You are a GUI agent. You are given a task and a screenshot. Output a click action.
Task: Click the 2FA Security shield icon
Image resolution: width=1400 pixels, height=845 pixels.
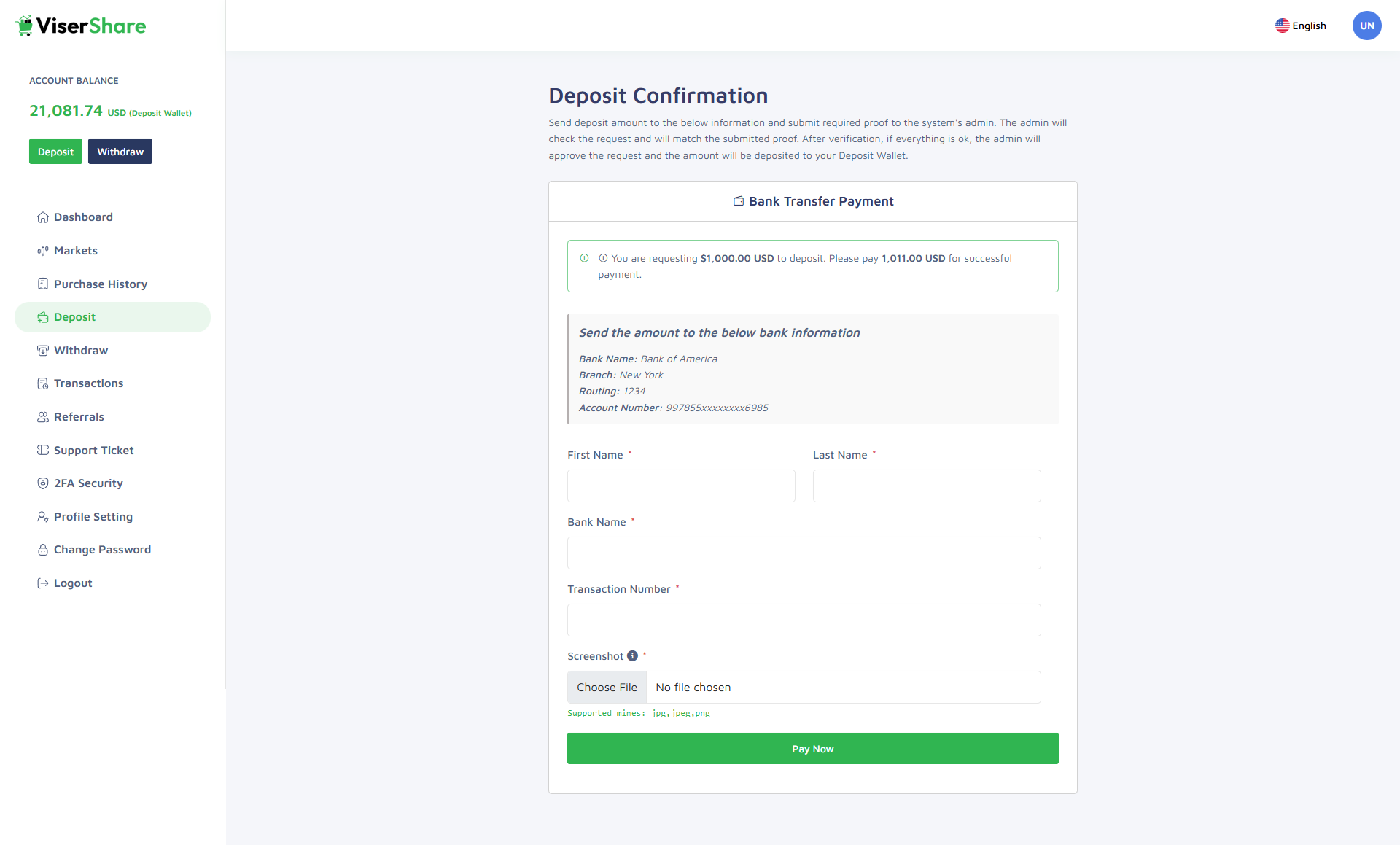(43, 483)
